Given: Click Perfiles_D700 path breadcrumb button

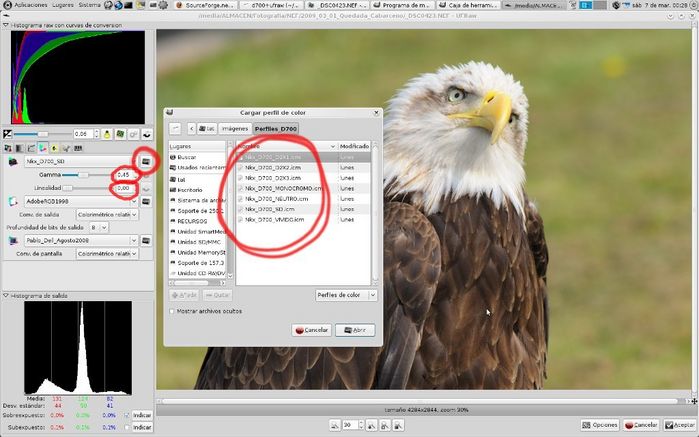Looking at the screenshot, I should tap(275, 129).
